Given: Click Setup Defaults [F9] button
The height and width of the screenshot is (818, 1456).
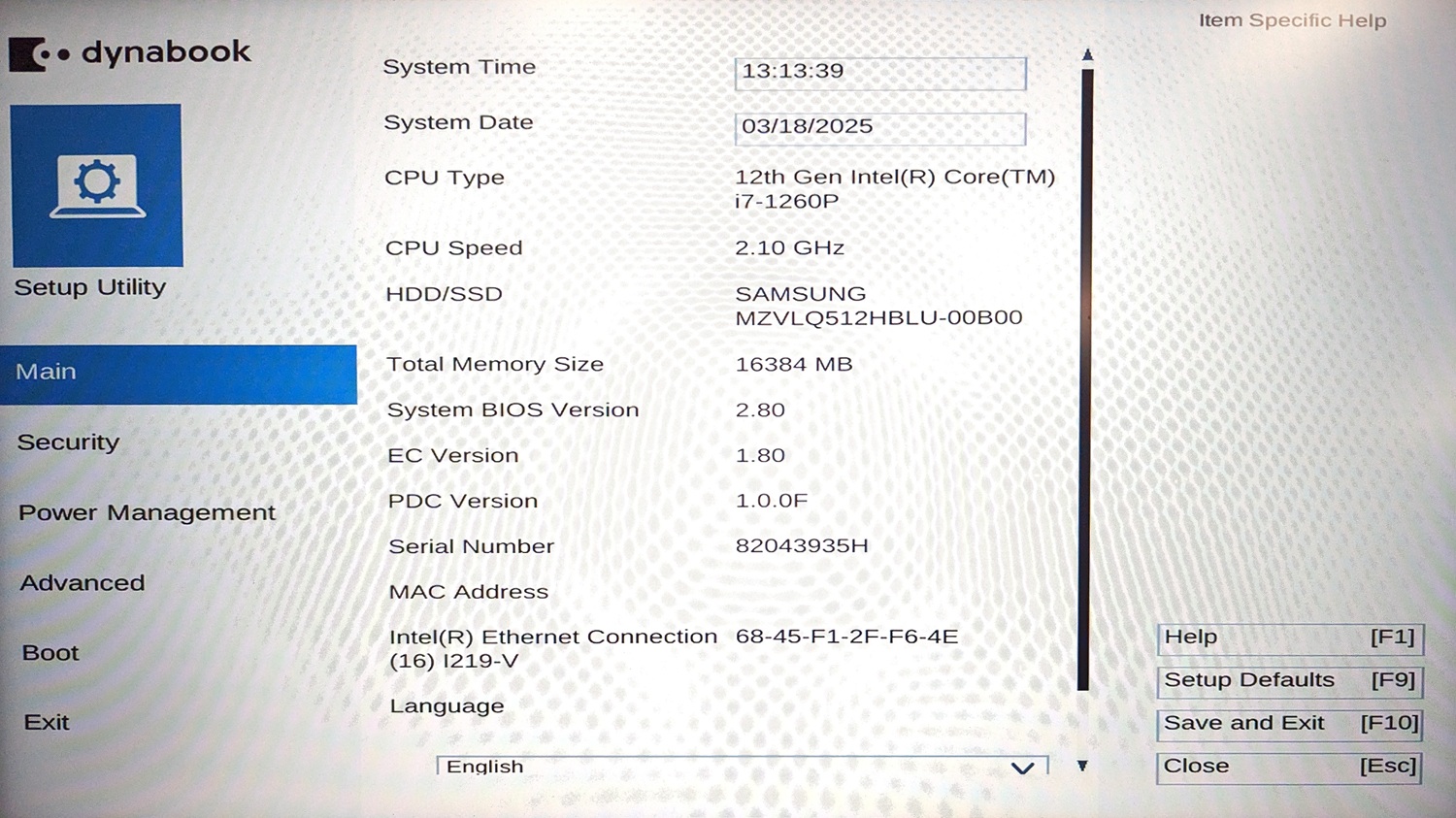Looking at the screenshot, I should coord(1289,680).
